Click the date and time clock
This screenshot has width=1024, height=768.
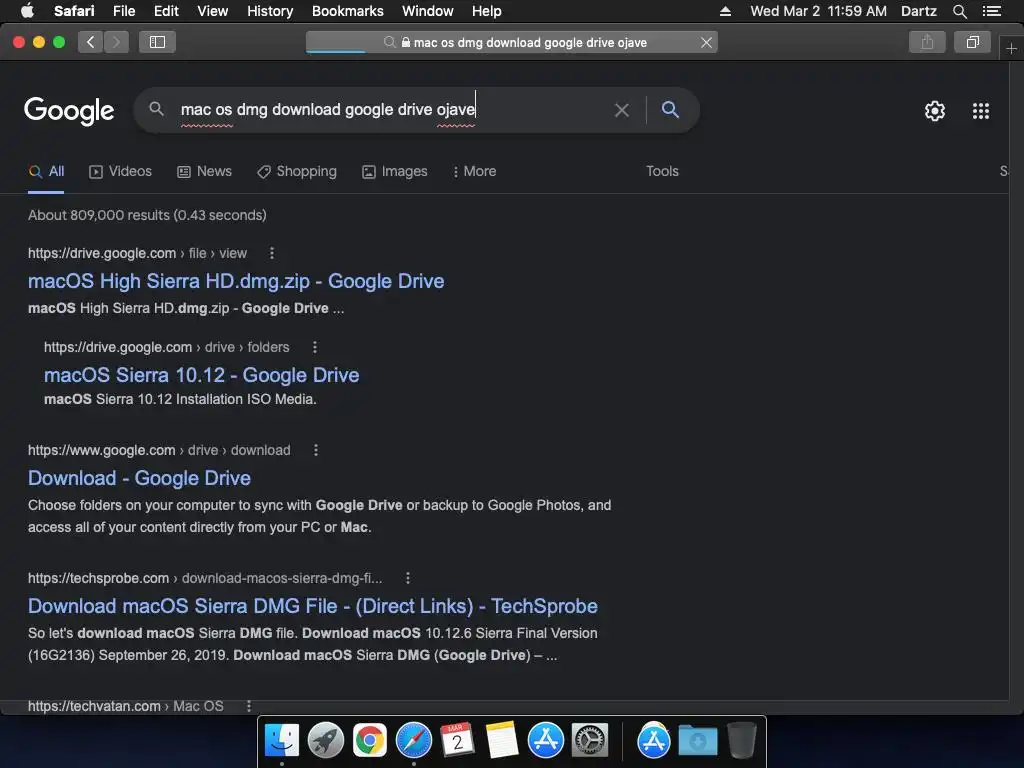pos(818,11)
